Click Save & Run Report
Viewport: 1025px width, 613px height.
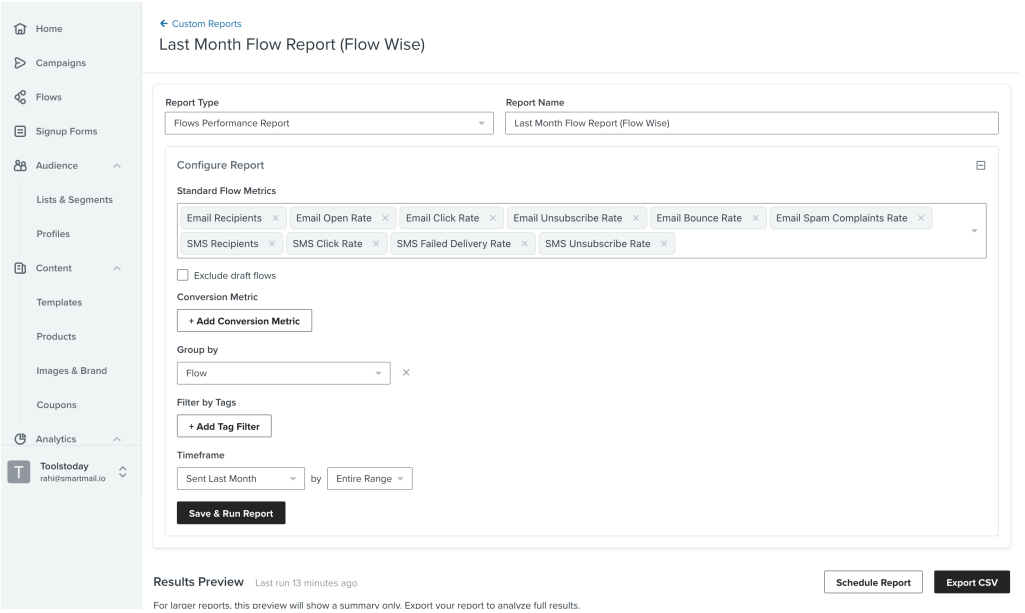click(231, 513)
